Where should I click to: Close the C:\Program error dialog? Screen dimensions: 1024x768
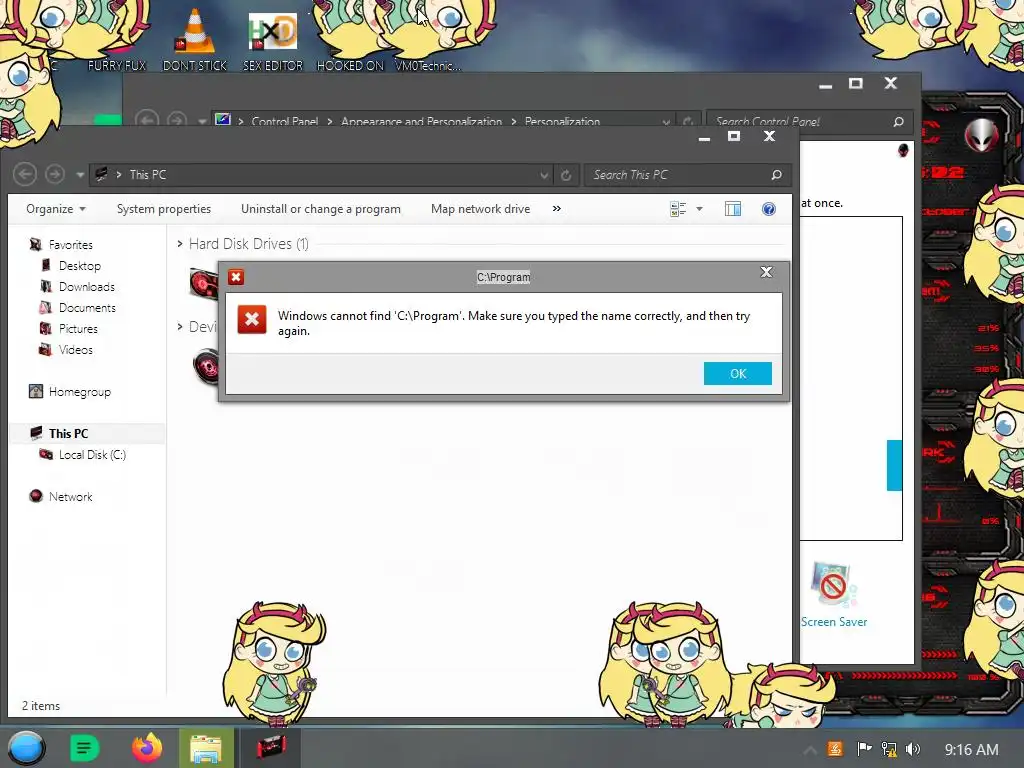click(766, 272)
